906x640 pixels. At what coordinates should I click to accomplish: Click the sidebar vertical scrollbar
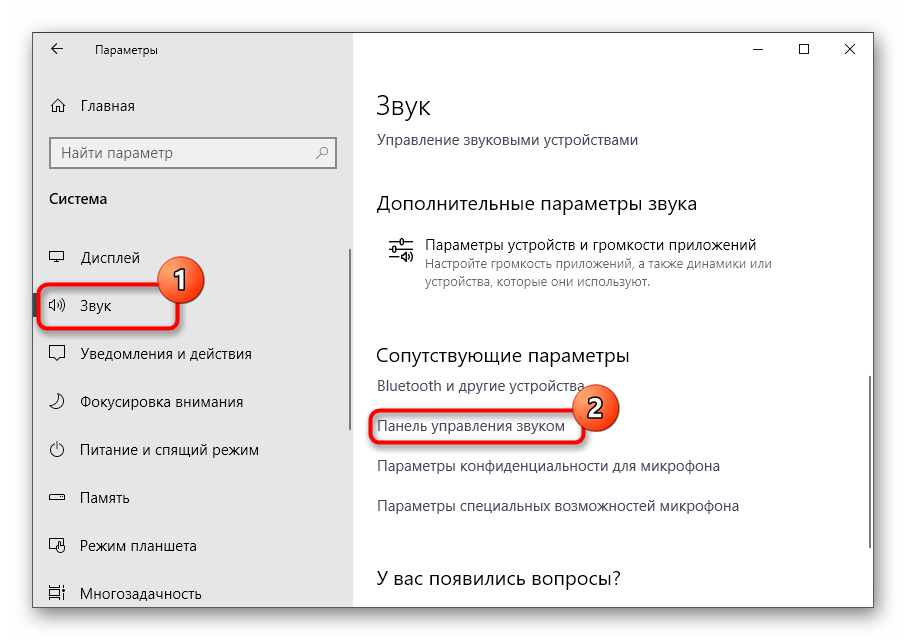[x=350, y=340]
